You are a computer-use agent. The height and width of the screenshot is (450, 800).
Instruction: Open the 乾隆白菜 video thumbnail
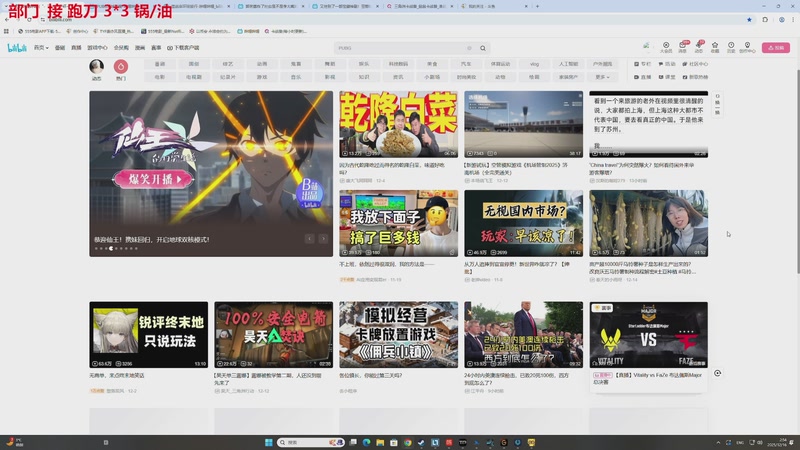(x=398, y=124)
